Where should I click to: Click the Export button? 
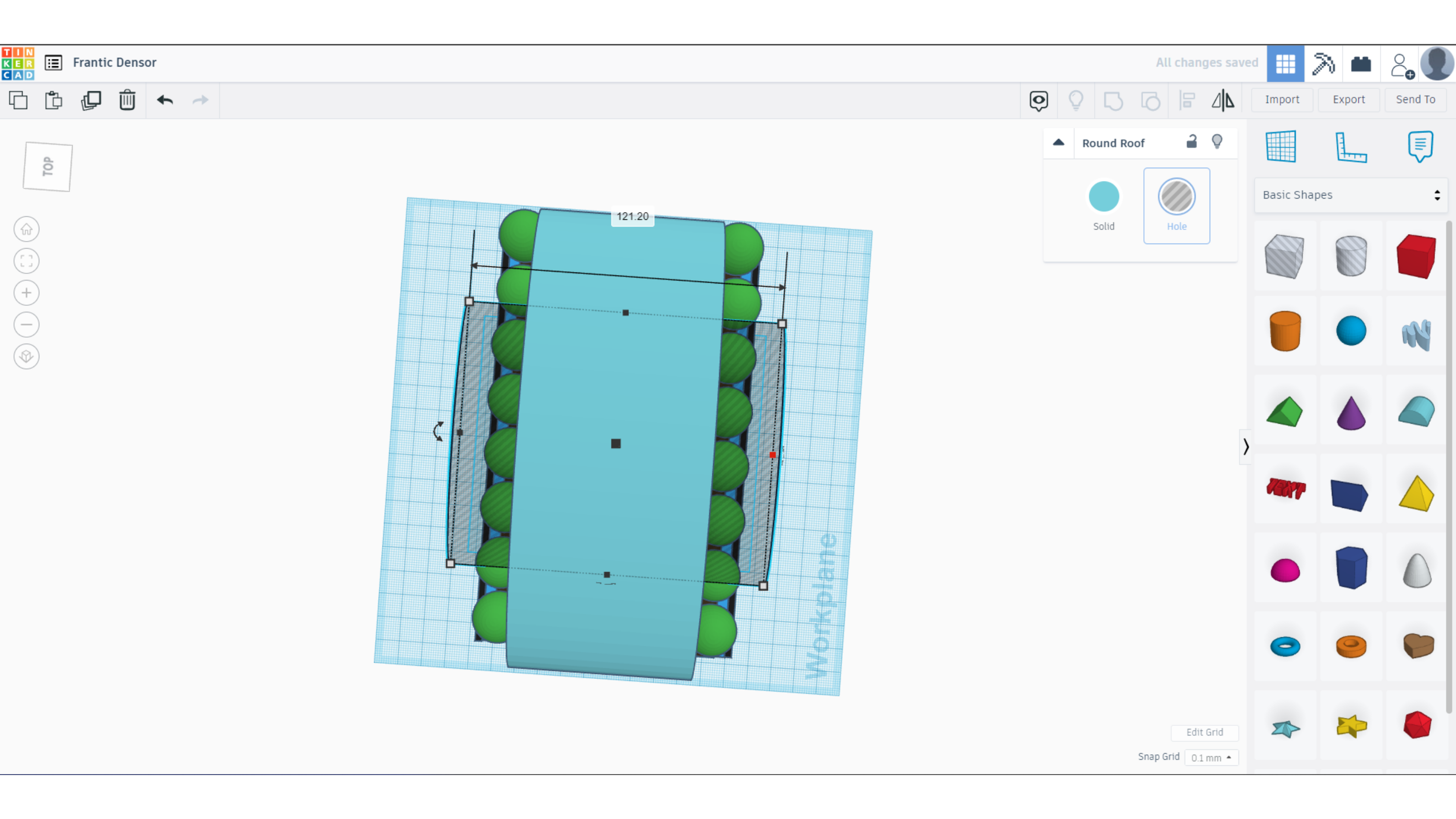[x=1348, y=100]
